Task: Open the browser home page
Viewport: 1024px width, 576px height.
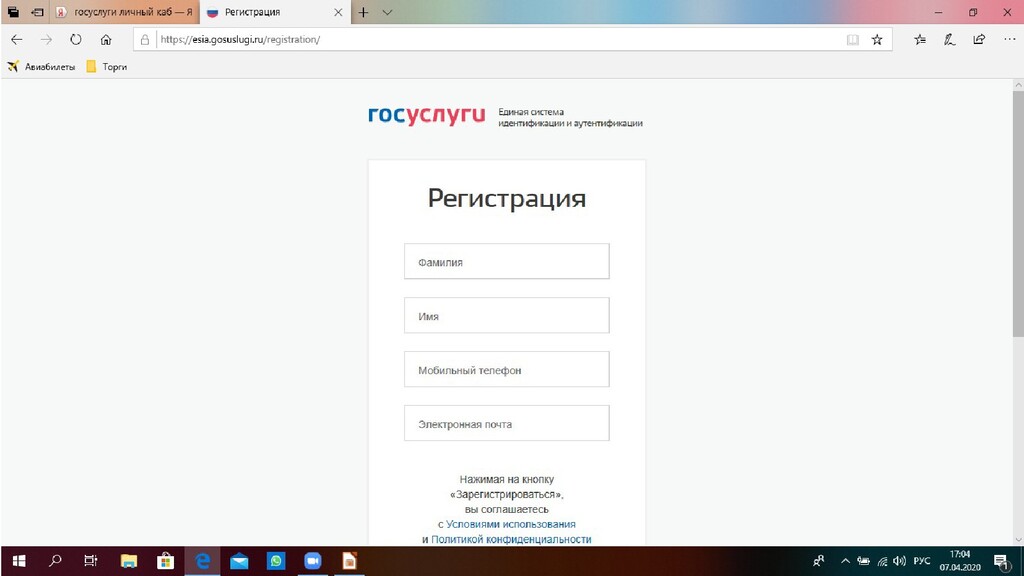Action: click(x=106, y=40)
